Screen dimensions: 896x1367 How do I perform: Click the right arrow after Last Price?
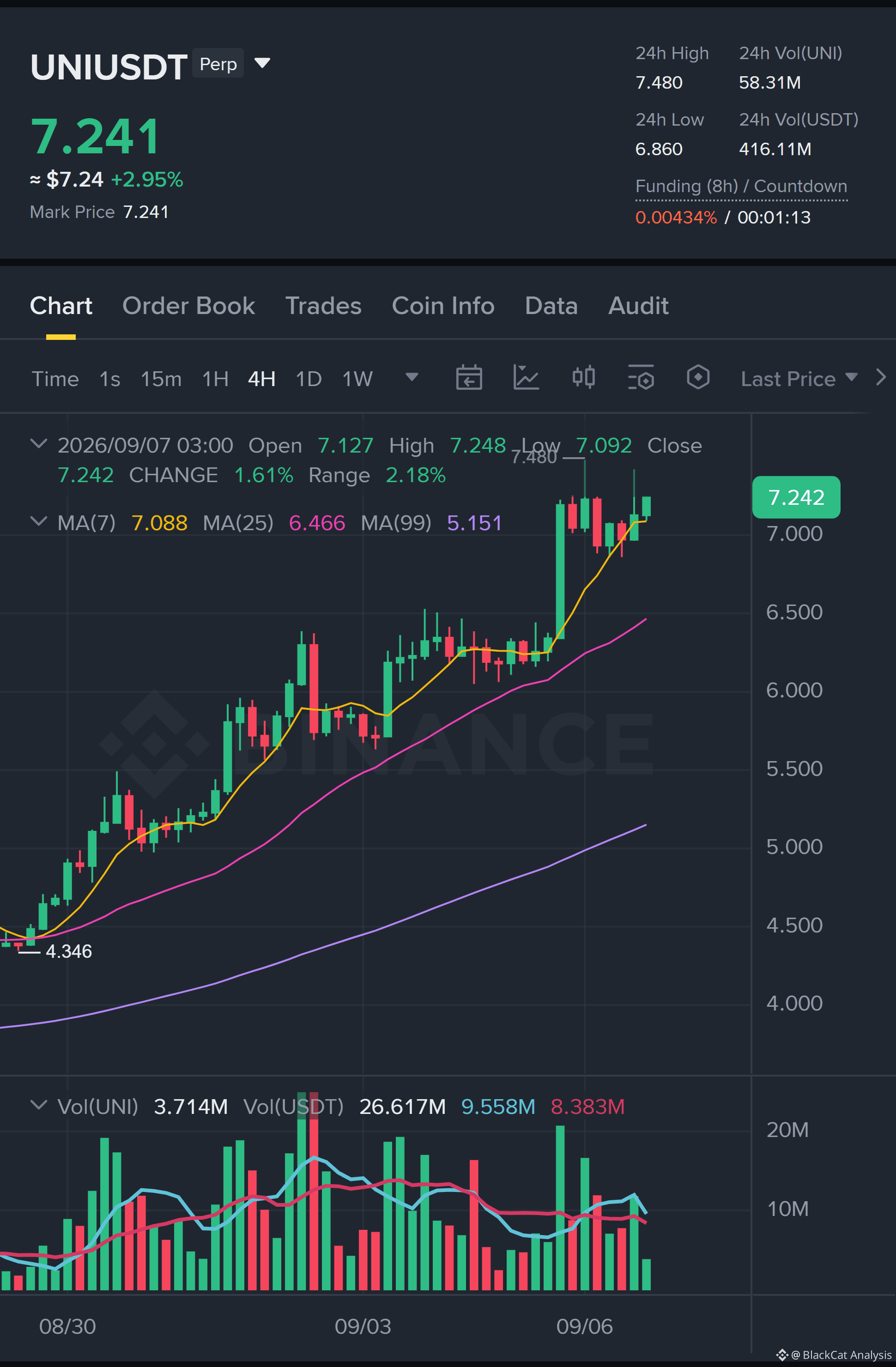[881, 378]
